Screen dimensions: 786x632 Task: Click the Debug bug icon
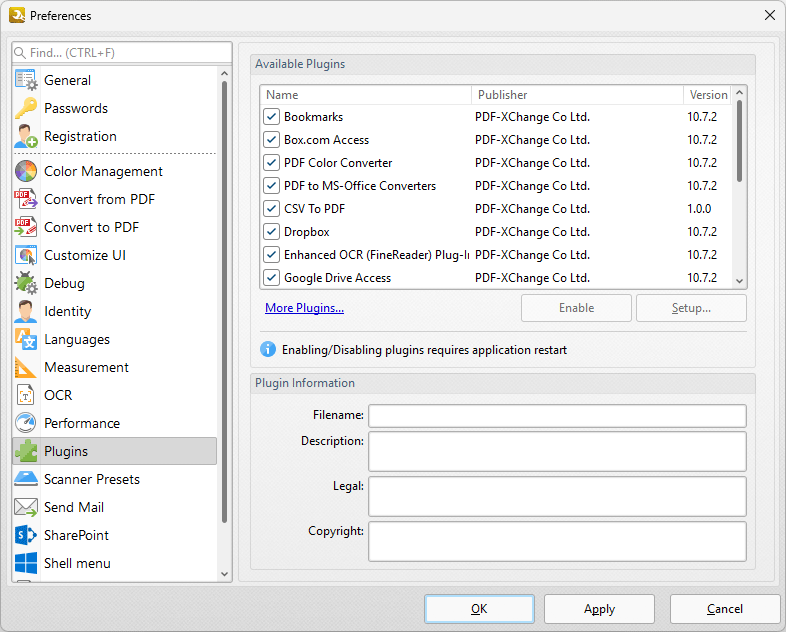point(26,283)
